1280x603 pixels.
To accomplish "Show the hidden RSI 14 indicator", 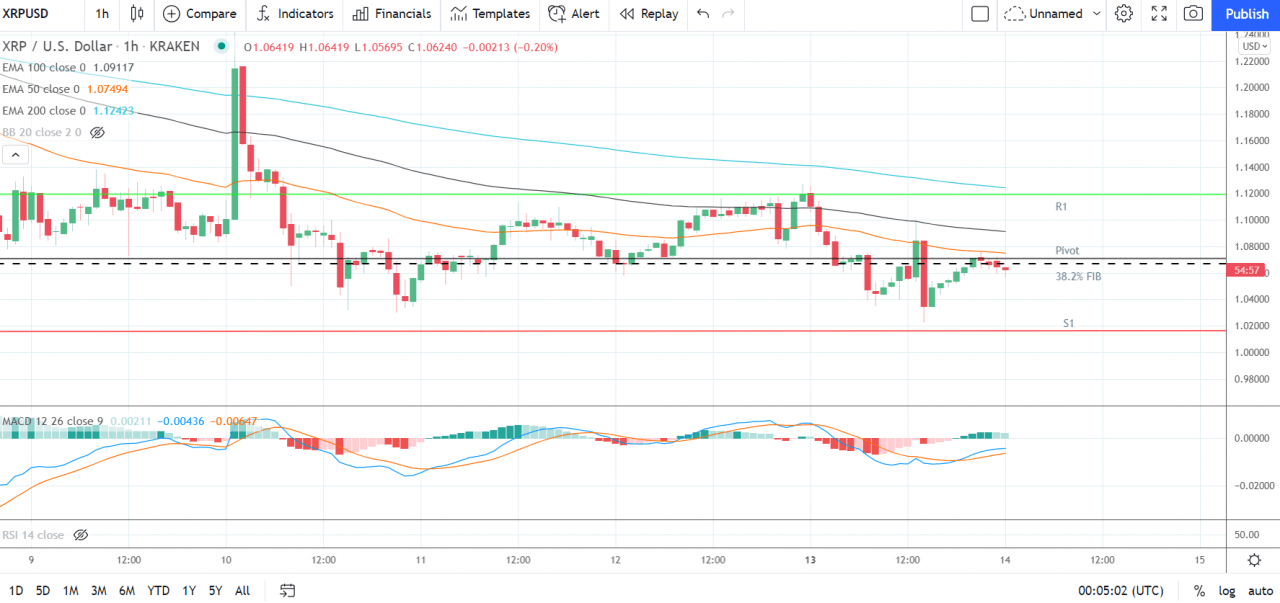I will click(x=81, y=535).
